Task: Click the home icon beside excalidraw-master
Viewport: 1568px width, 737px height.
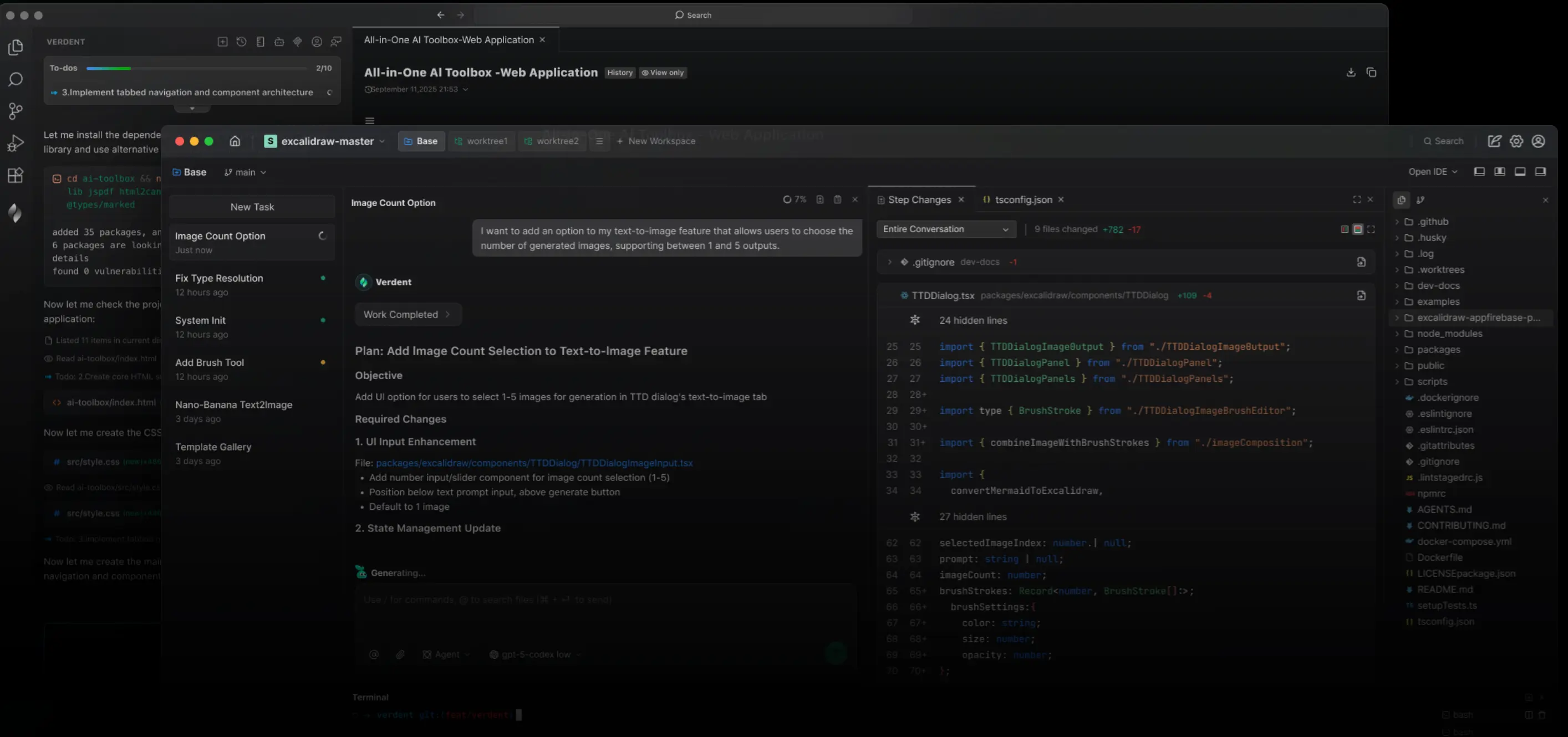Action: coord(235,141)
